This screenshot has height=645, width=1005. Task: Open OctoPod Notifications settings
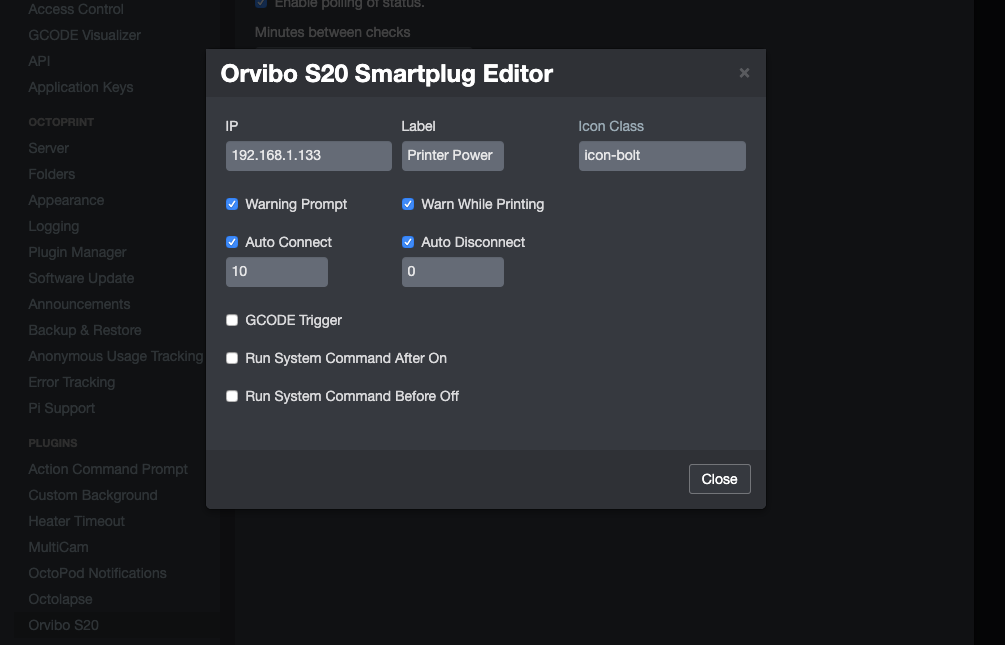tap(97, 573)
